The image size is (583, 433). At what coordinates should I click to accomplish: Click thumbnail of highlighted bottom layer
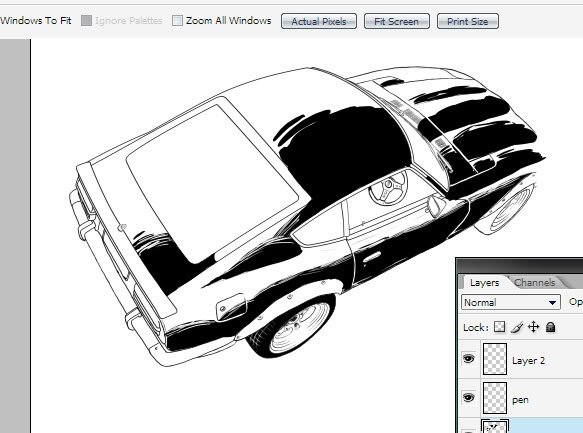[495, 426]
